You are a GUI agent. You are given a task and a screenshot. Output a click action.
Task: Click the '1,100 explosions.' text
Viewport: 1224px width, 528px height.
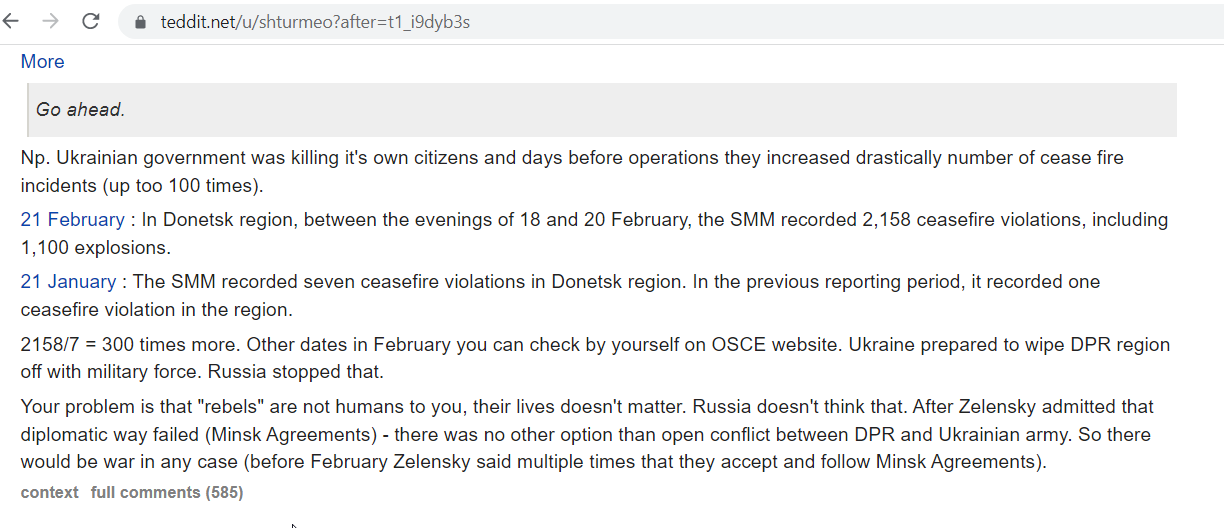coord(96,247)
